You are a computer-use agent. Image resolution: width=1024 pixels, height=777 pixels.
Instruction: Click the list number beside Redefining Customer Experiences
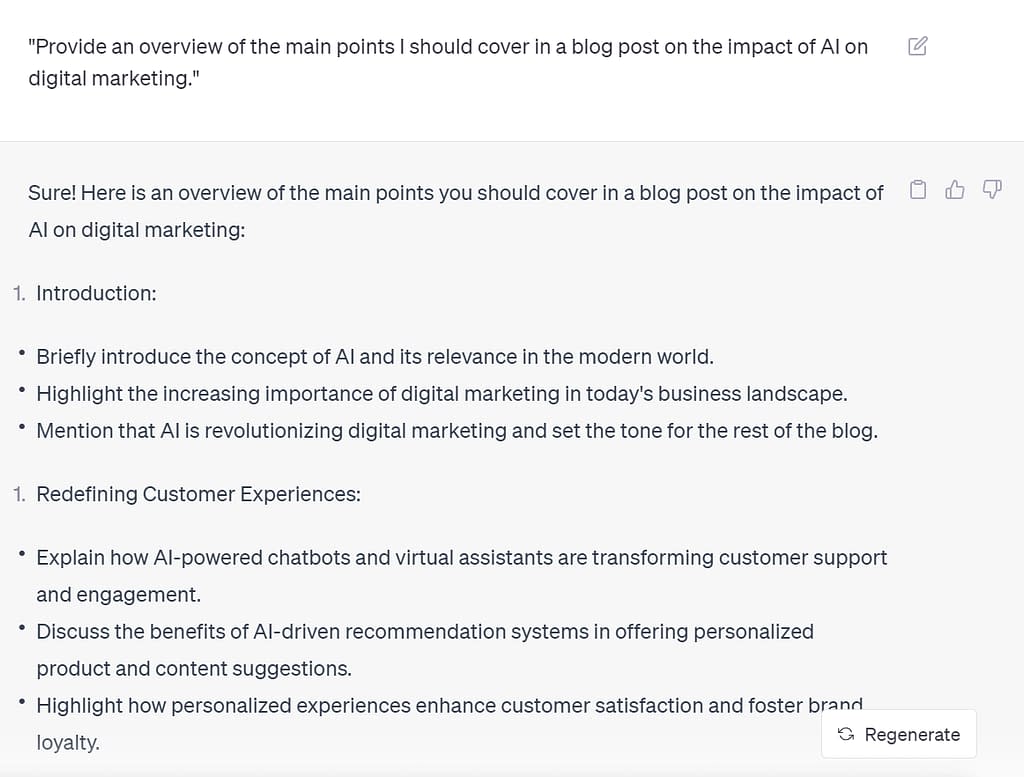[x=19, y=494]
